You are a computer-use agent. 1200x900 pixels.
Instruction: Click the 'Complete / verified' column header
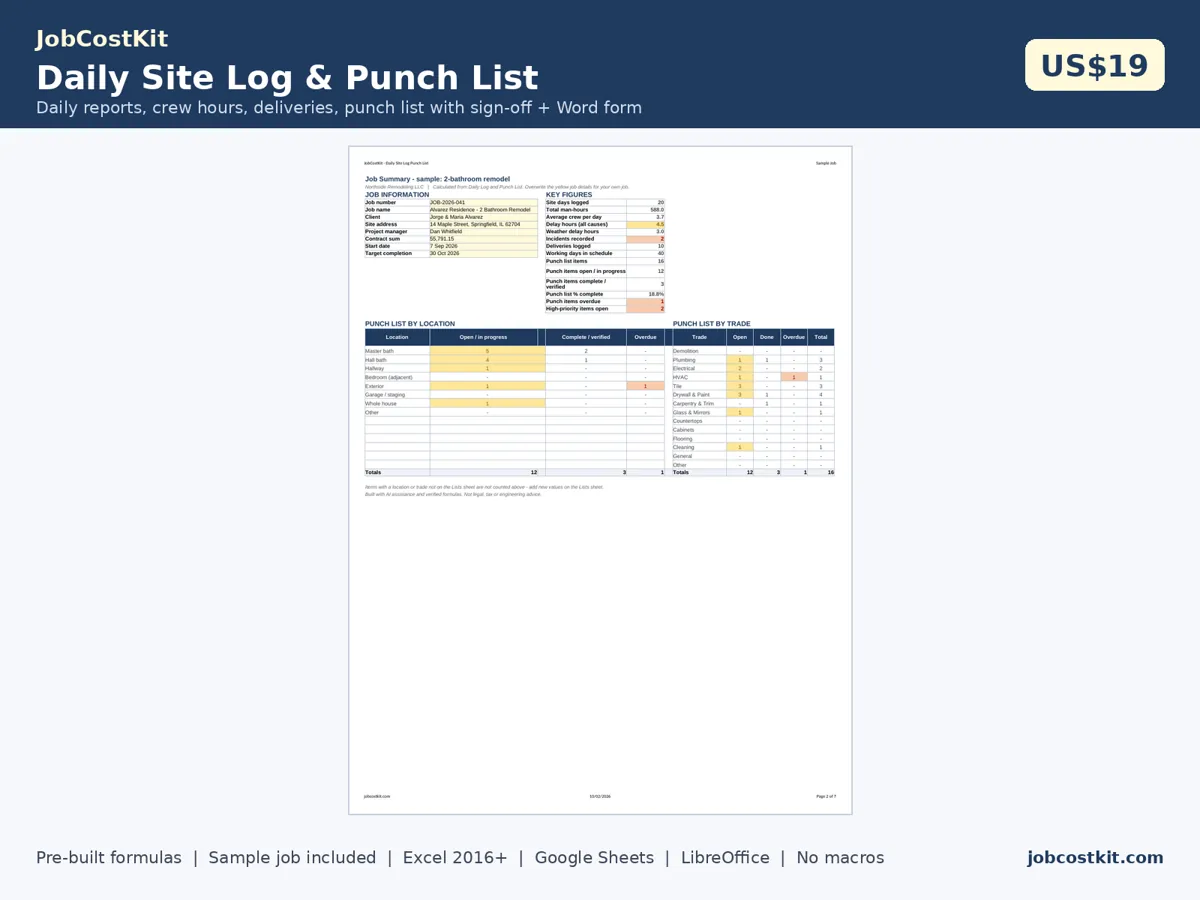pos(586,337)
